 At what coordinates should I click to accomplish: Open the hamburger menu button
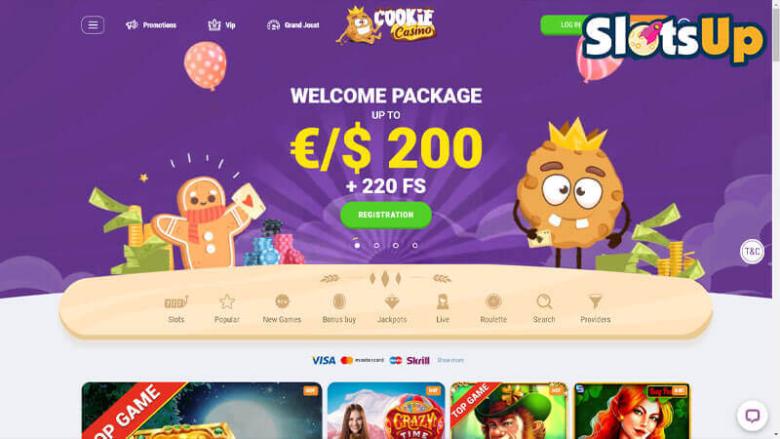93,25
